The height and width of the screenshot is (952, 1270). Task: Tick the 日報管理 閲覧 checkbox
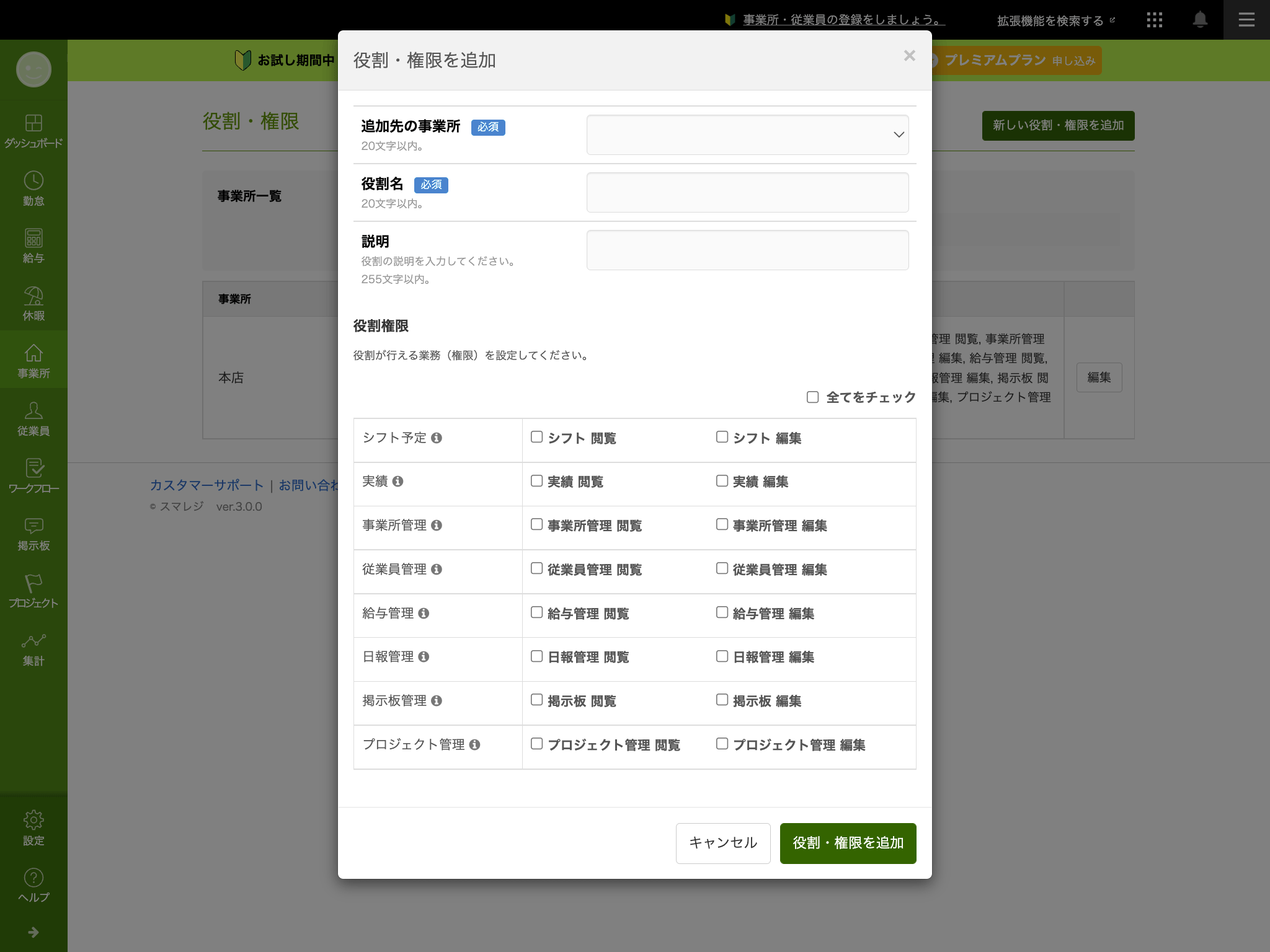537,656
